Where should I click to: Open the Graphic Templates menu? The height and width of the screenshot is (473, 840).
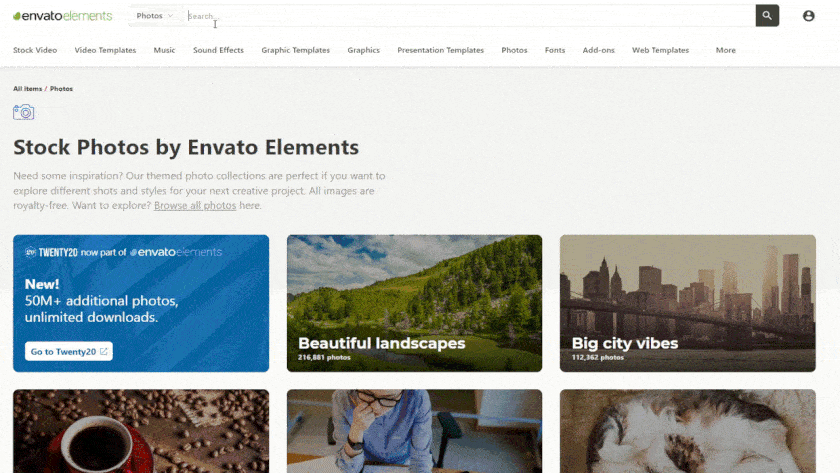coord(295,50)
